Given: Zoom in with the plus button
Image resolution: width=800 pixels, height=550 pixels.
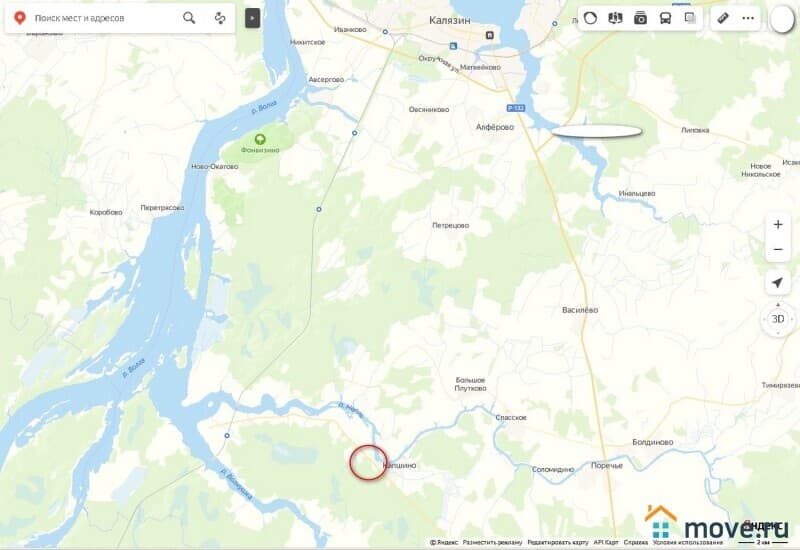Looking at the screenshot, I should [x=778, y=224].
